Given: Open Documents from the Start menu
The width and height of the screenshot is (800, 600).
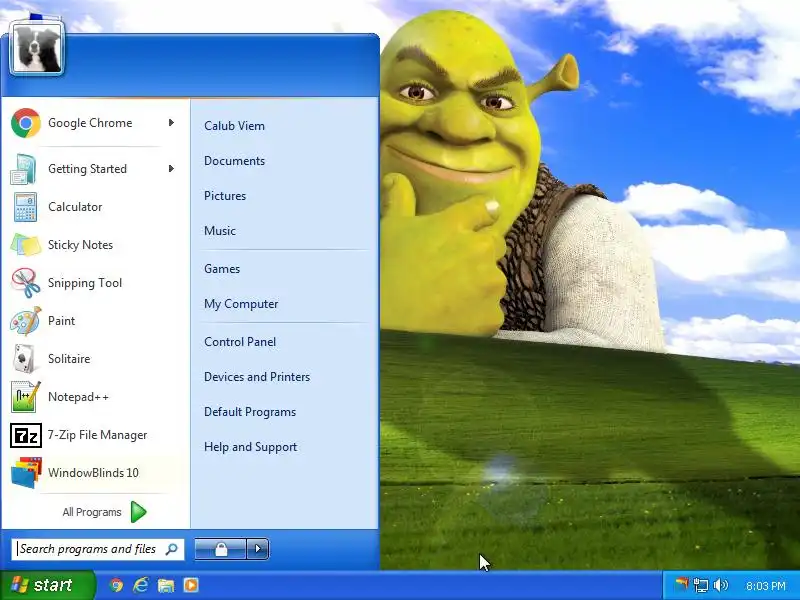Looking at the screenshot, I should 234,161.
